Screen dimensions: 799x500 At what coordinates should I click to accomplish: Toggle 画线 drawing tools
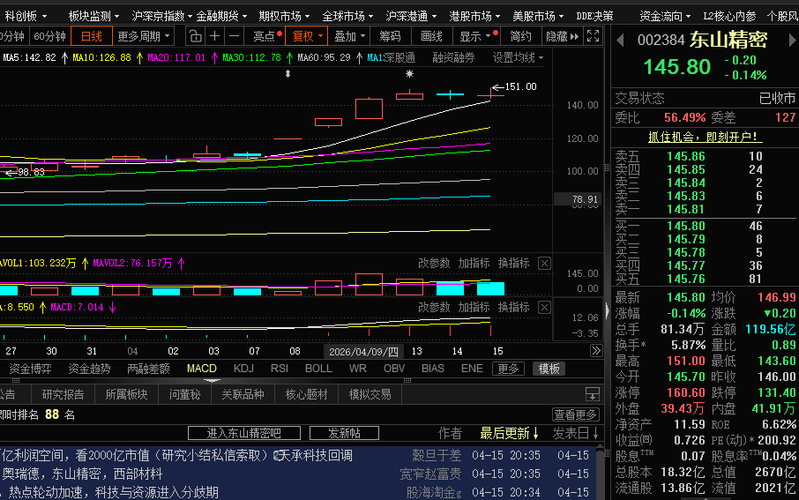(432, 37)
